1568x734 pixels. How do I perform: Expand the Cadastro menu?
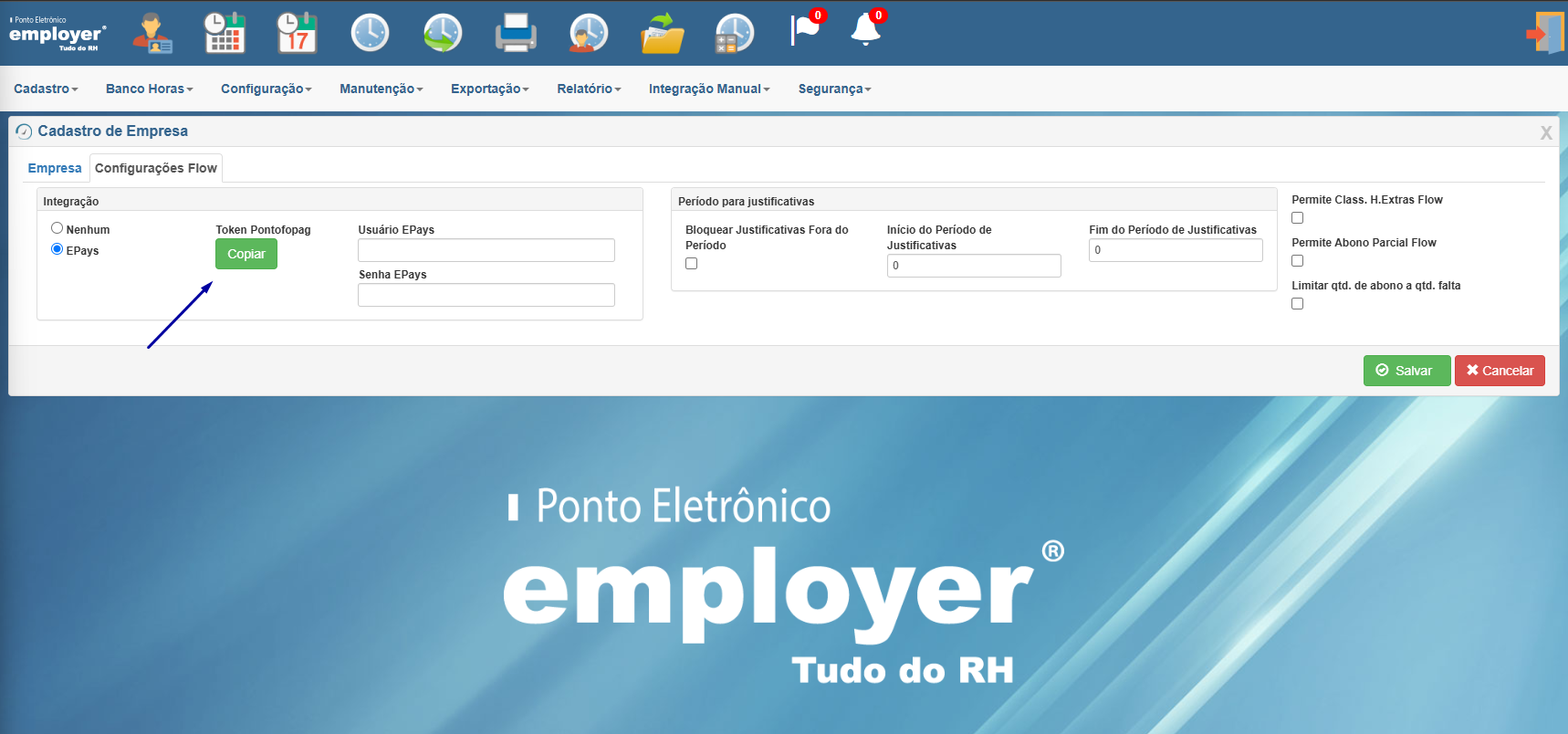coord(46,89)
